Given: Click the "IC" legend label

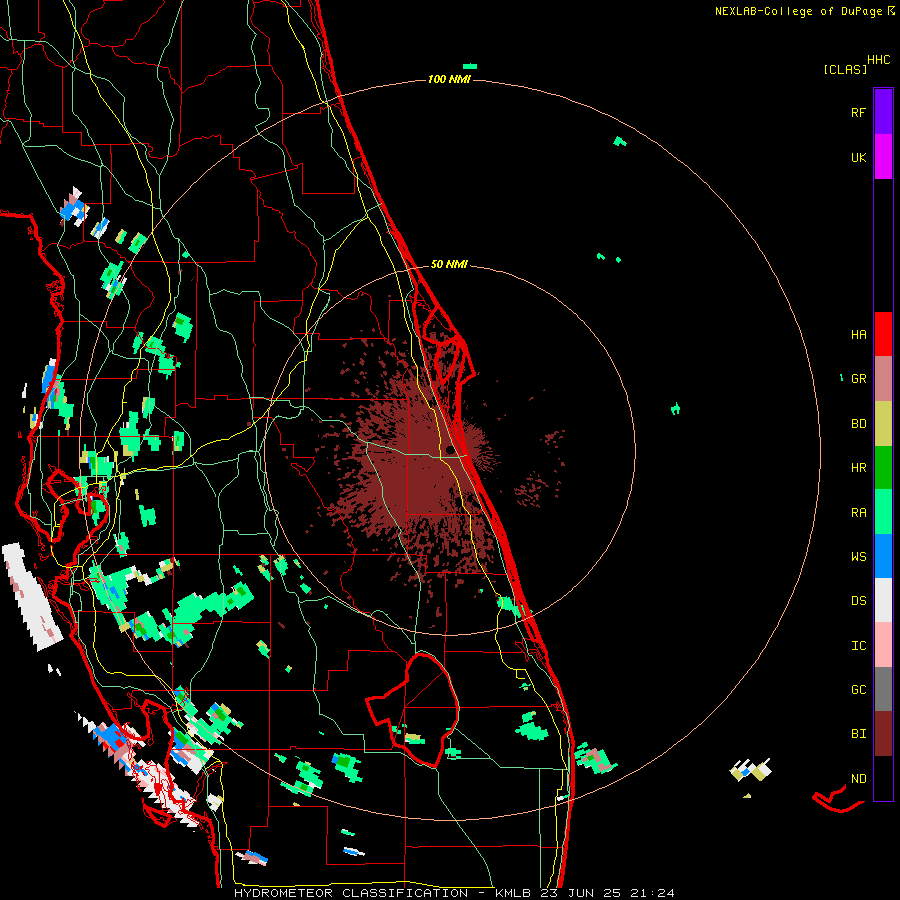Looking at the screenshot, I should [858, 646].
